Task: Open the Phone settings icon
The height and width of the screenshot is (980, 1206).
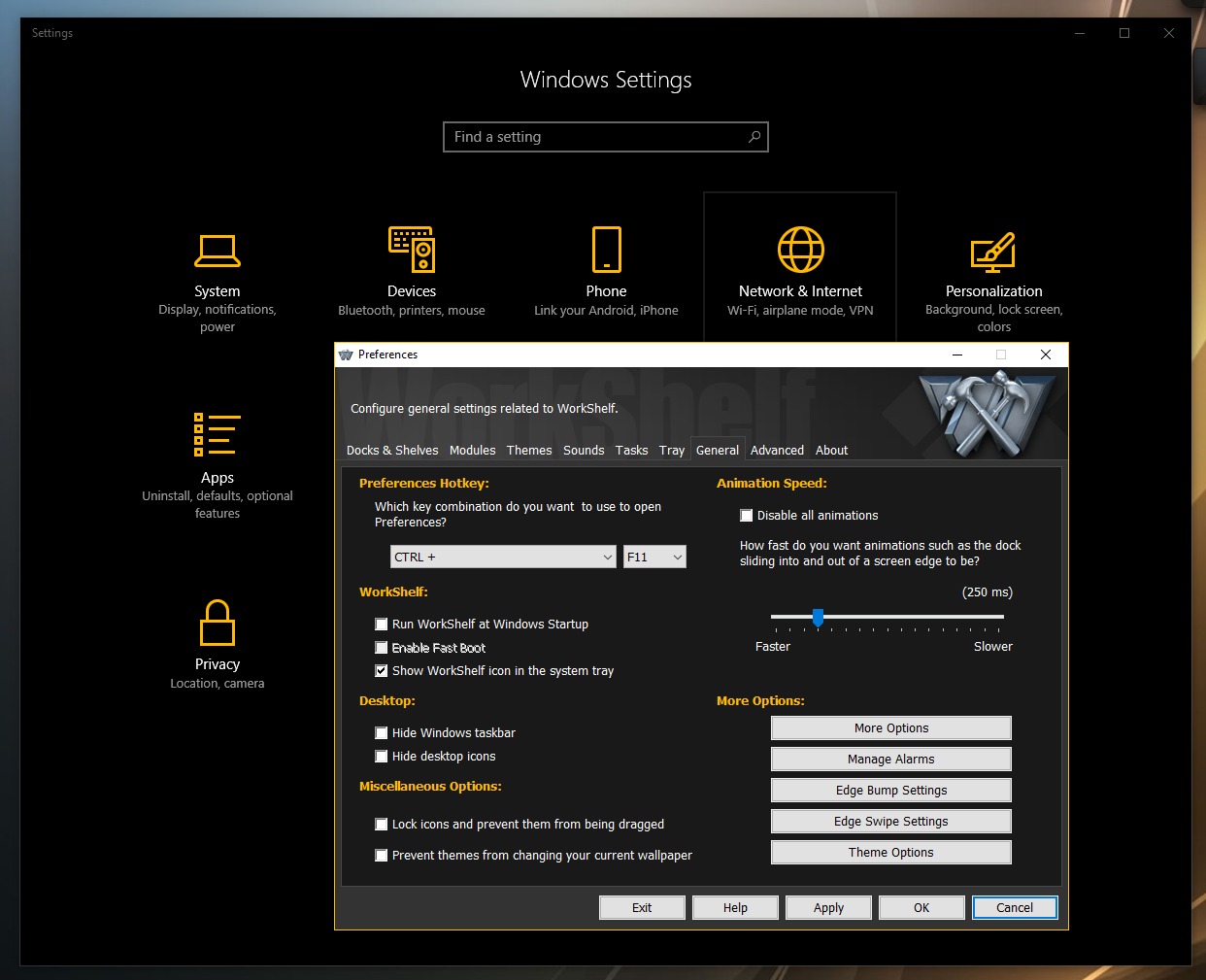Action: (x=607, y=250)
